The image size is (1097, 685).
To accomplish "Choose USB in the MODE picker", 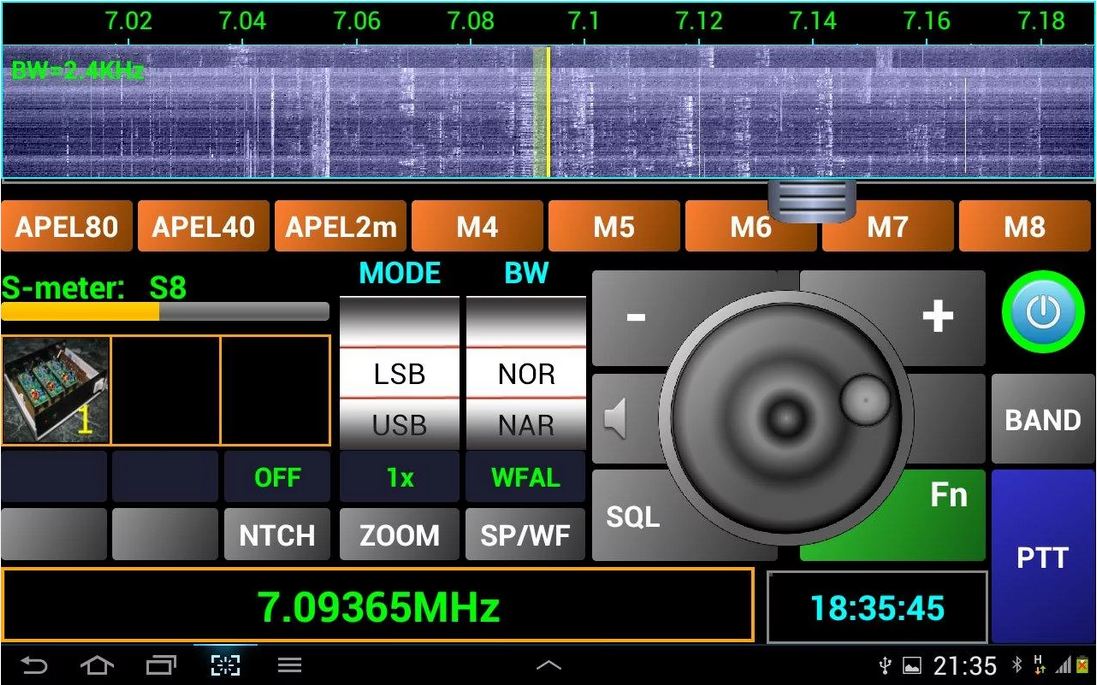I will [399, 424].
